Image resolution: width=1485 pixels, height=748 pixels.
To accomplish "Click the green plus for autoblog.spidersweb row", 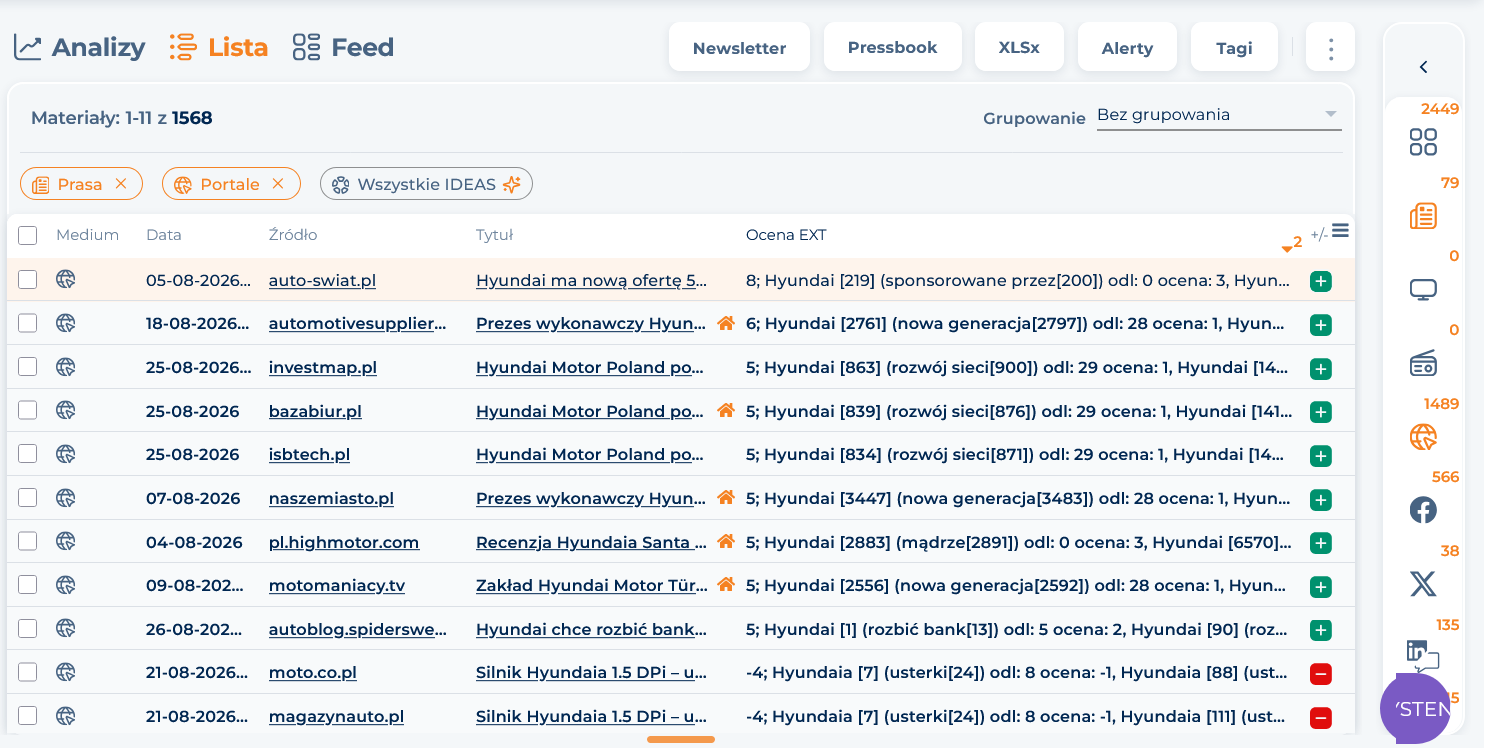I will pos(1320,631).
